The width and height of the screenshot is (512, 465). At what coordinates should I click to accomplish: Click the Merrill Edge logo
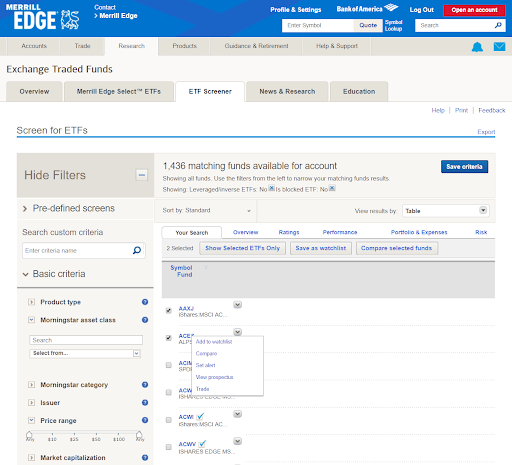(42, 17)
